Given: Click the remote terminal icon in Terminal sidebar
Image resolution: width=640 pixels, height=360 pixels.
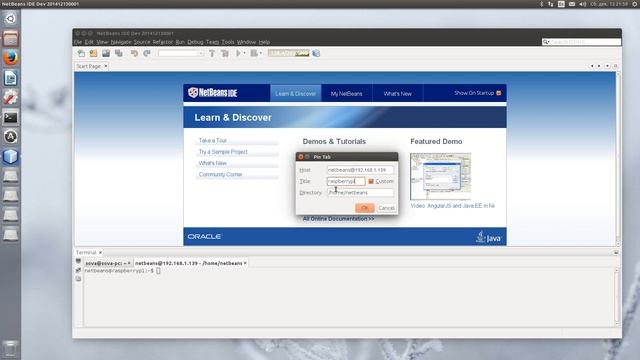Looking at the screenshot, I should tap(78, 270).
